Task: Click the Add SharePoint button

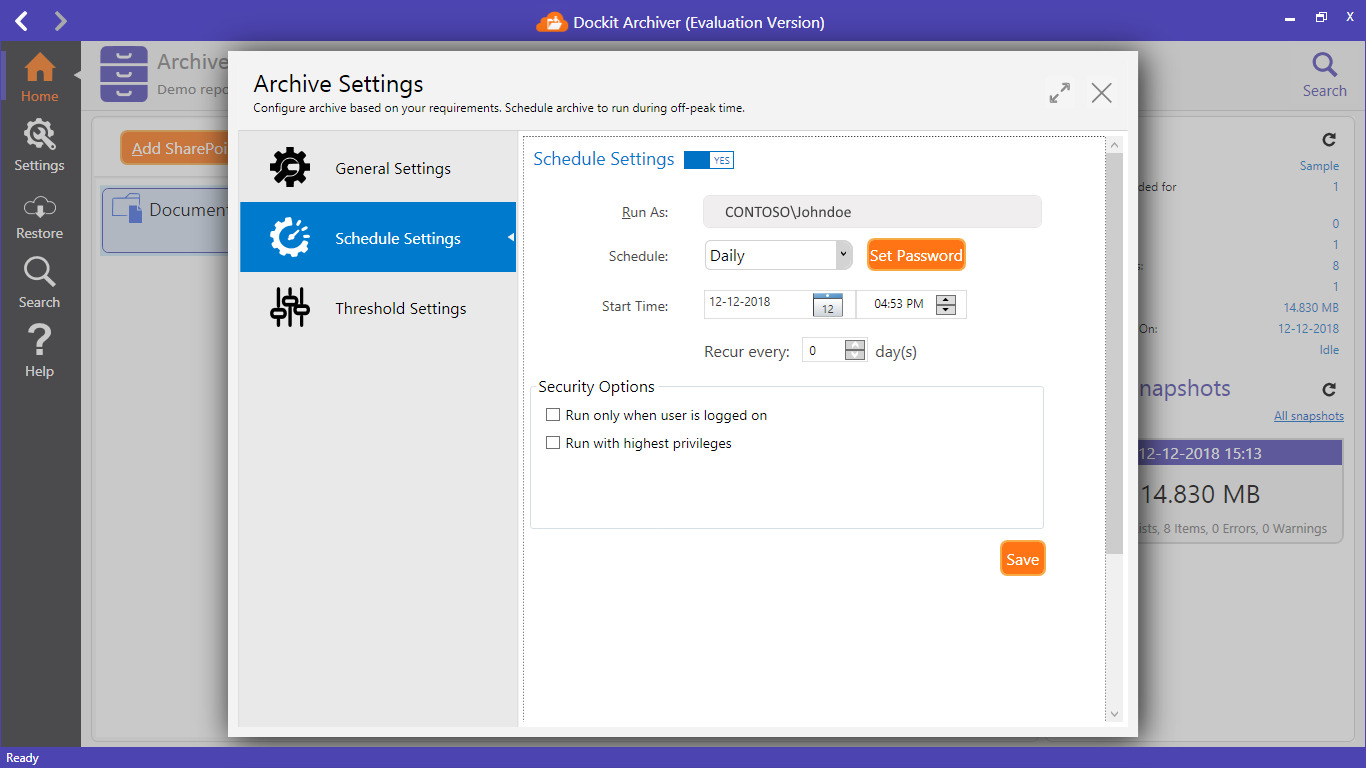Action: 175,148
